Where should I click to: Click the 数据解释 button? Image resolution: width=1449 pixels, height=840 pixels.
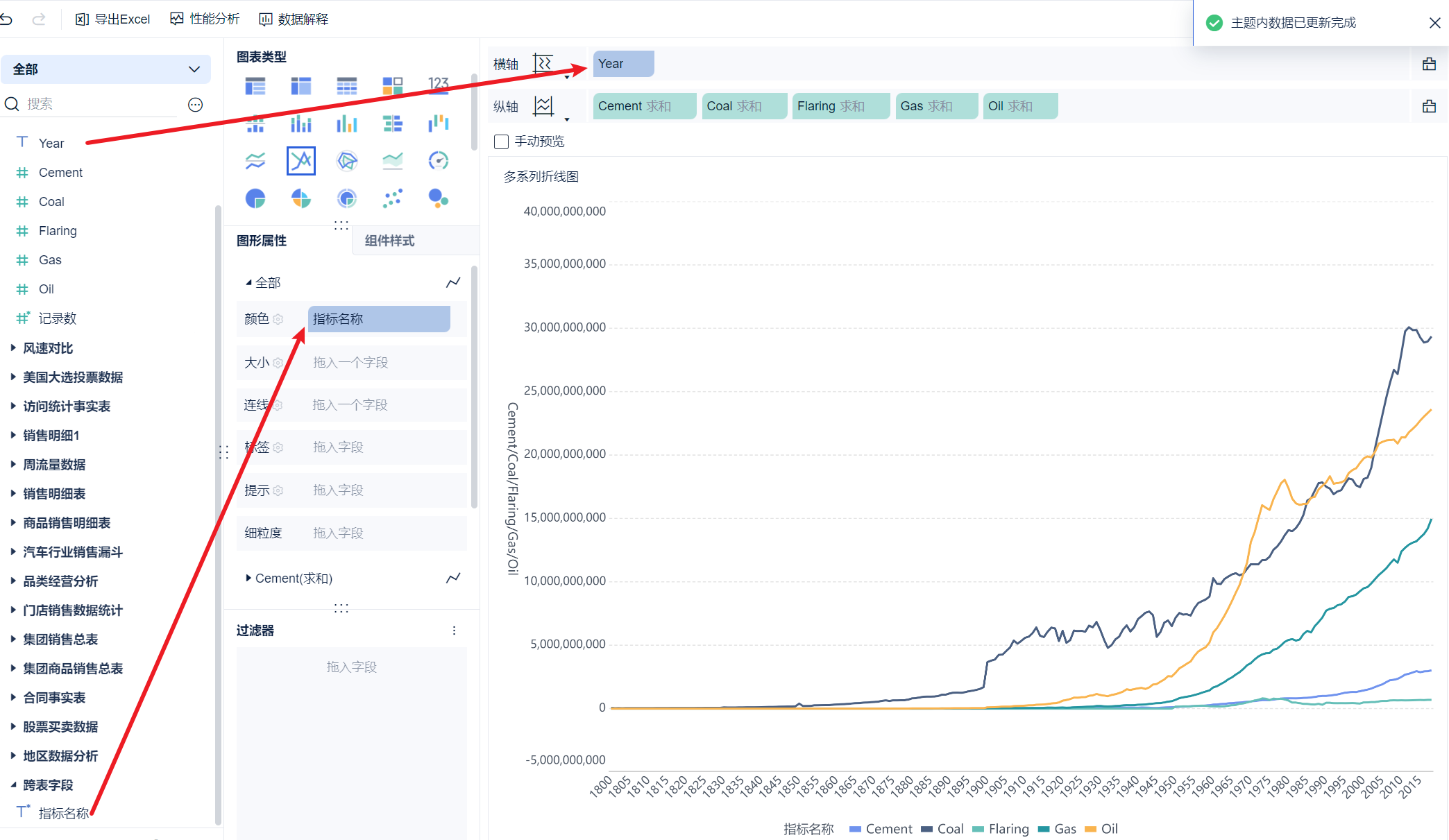tap(294, 19)
